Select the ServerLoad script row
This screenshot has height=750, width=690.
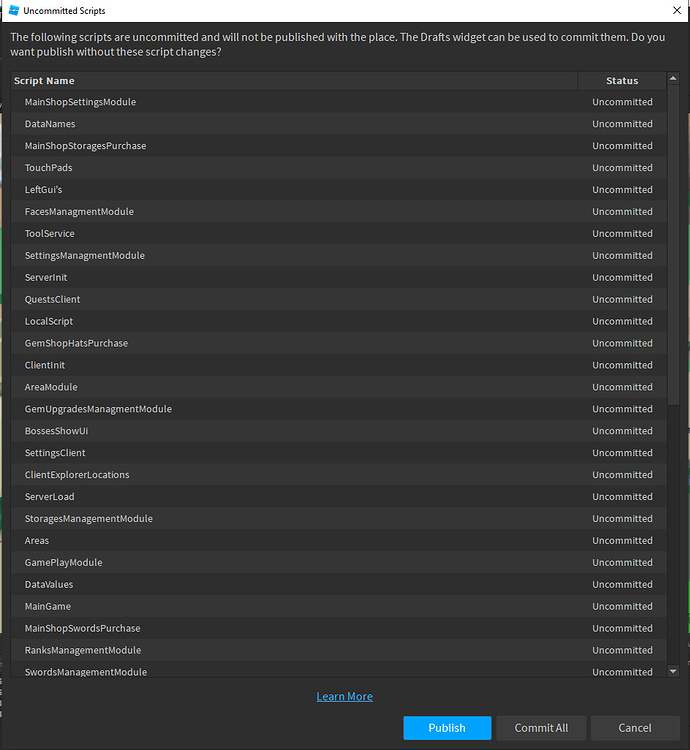click(339, 496)
